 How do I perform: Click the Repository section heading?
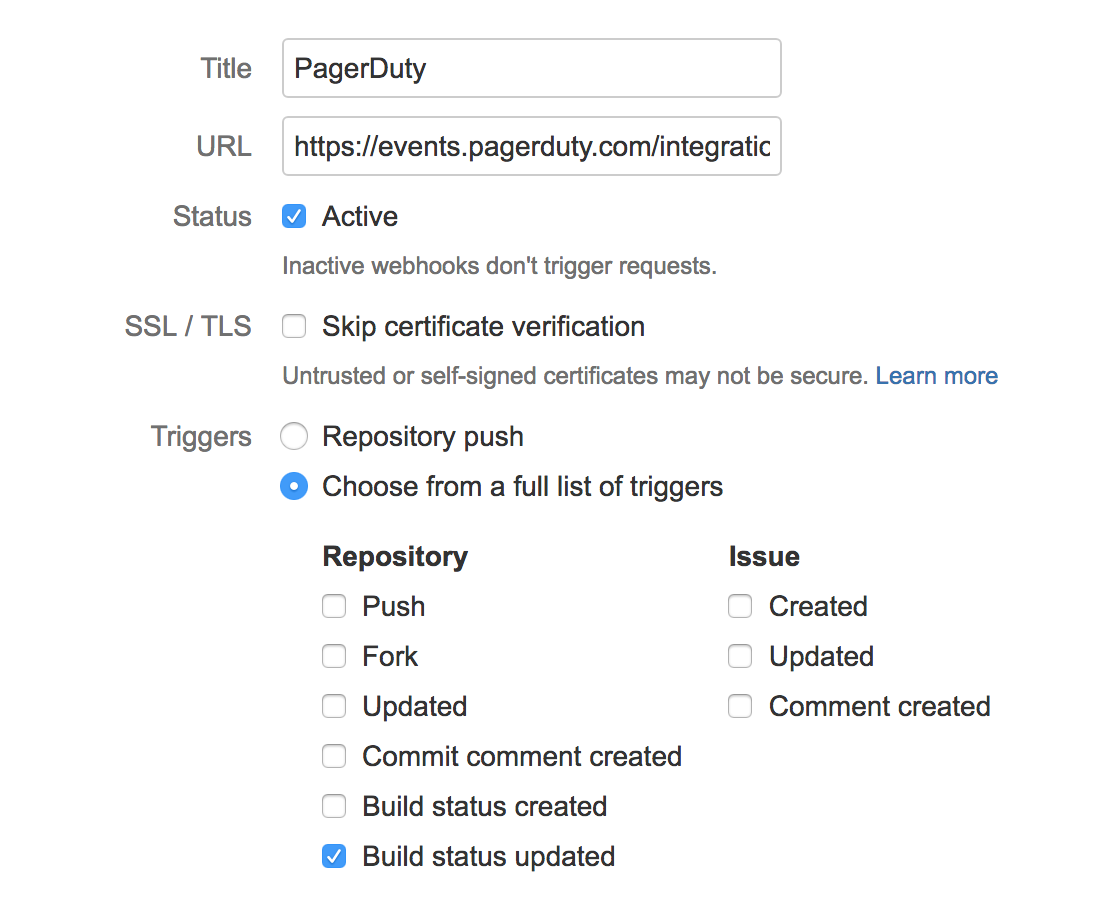(395, 557)
